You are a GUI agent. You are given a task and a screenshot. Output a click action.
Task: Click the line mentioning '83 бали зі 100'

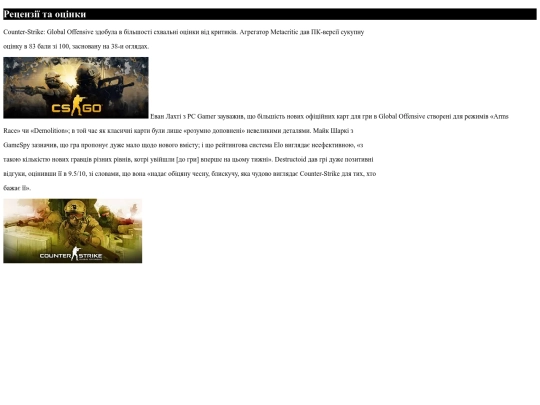tap(76, 46)
